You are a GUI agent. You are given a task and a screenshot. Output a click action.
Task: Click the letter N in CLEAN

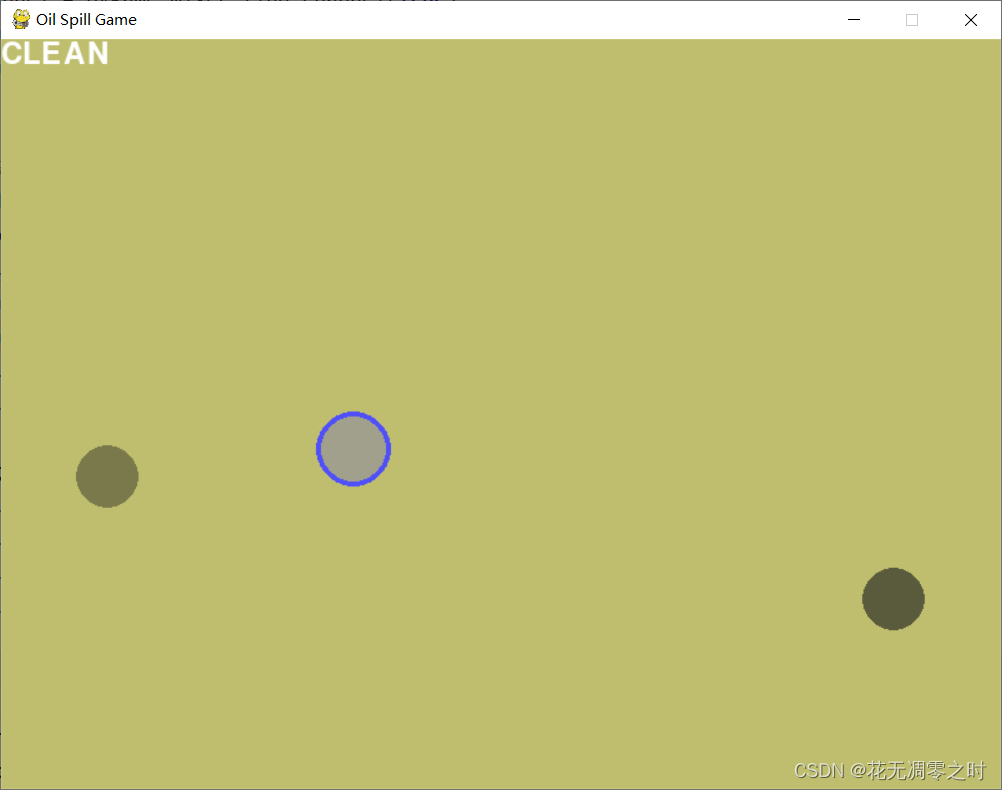(x=100, y=54)
